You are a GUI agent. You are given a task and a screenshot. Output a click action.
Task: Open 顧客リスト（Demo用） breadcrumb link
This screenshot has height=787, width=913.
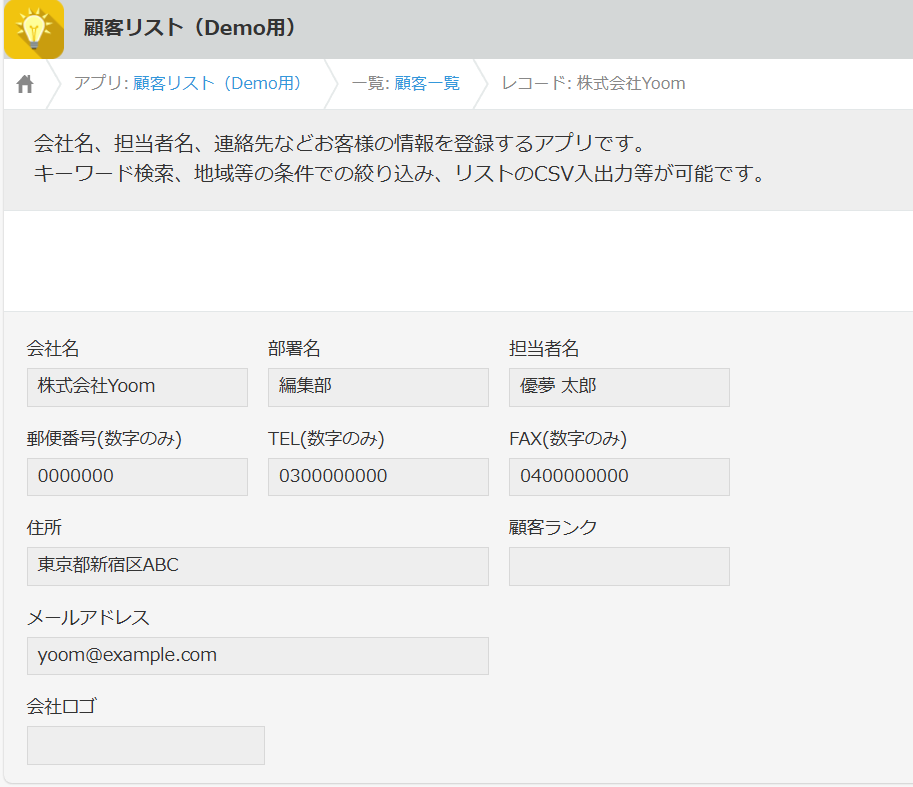coord(217,84)
